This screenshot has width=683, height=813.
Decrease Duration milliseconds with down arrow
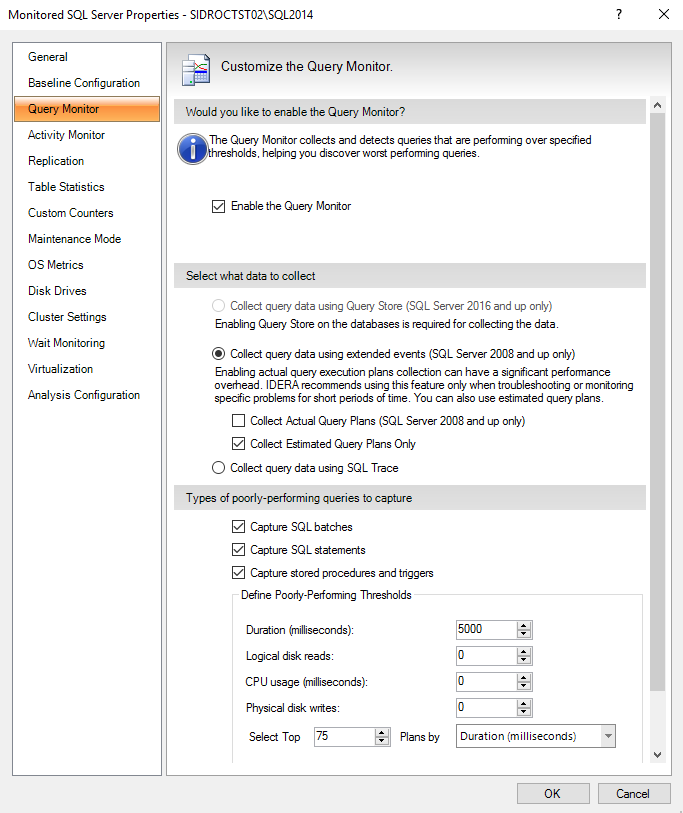(524, 634)
